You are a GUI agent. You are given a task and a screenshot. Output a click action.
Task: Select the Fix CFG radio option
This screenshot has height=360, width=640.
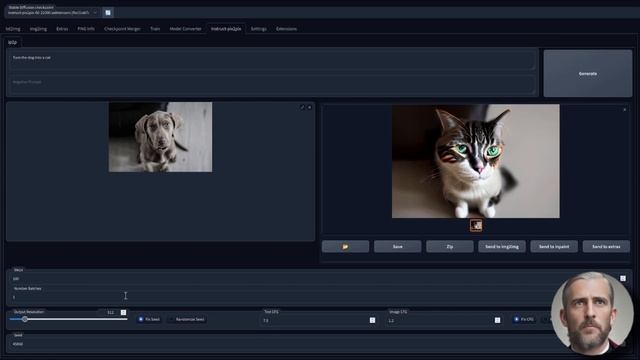pyautogui.click(x=524, y=319)
